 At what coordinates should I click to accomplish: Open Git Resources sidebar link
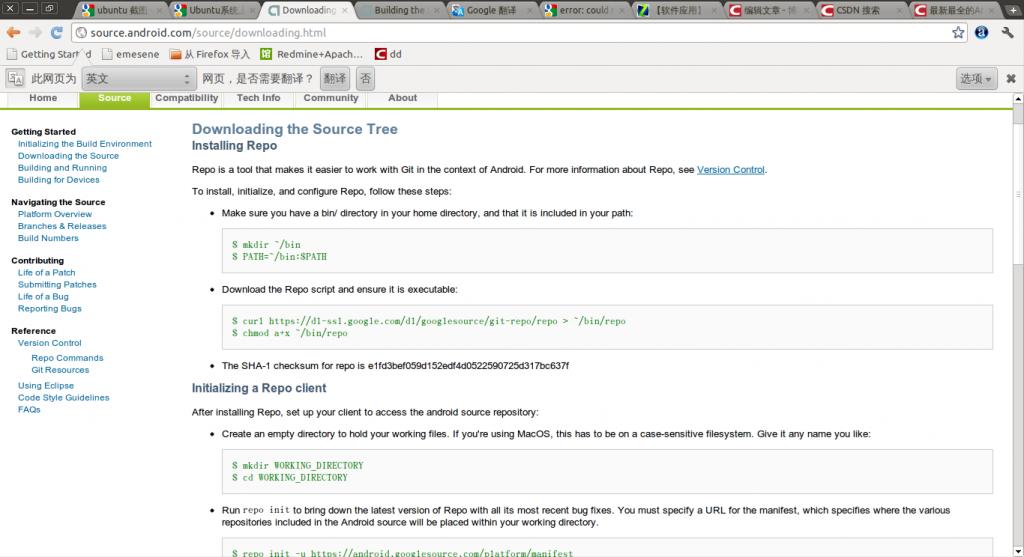60,370
